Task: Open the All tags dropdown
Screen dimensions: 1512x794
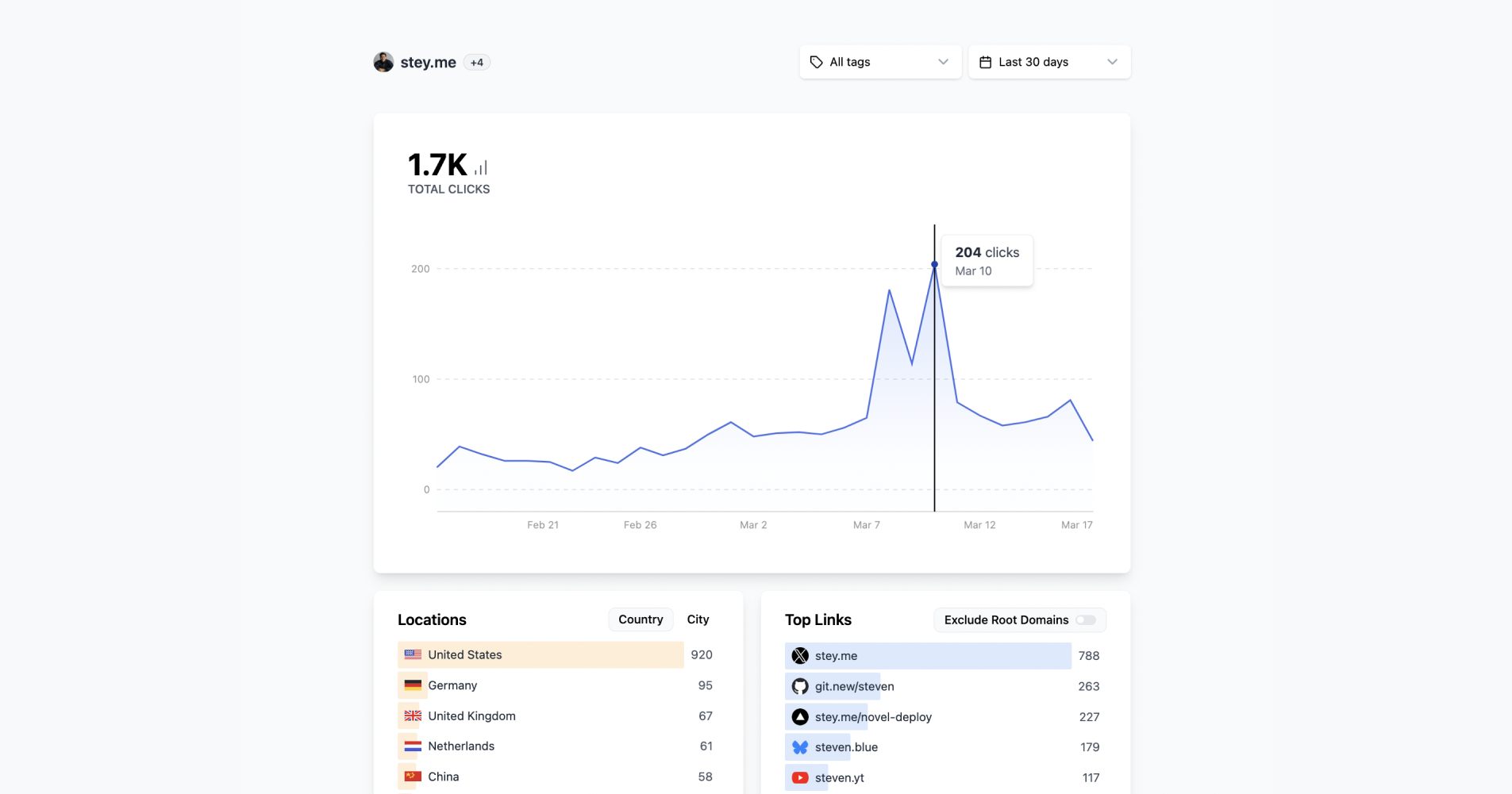Action: click(879, 61)
